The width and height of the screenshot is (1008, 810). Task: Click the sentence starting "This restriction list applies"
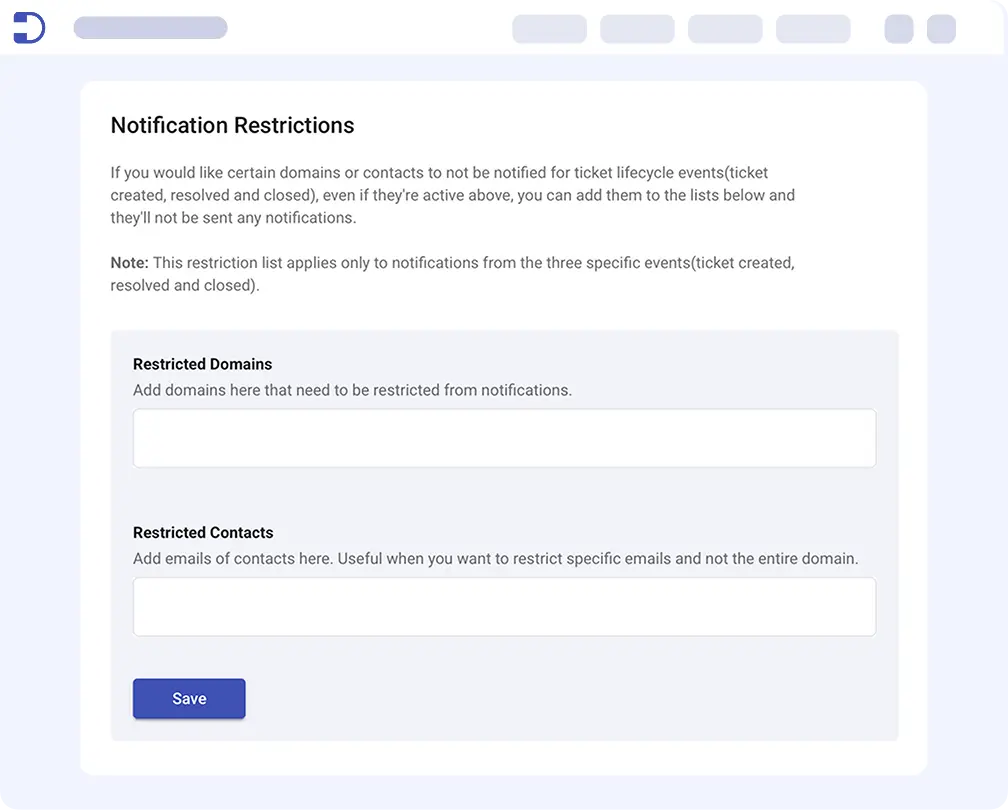click(472, 263)
